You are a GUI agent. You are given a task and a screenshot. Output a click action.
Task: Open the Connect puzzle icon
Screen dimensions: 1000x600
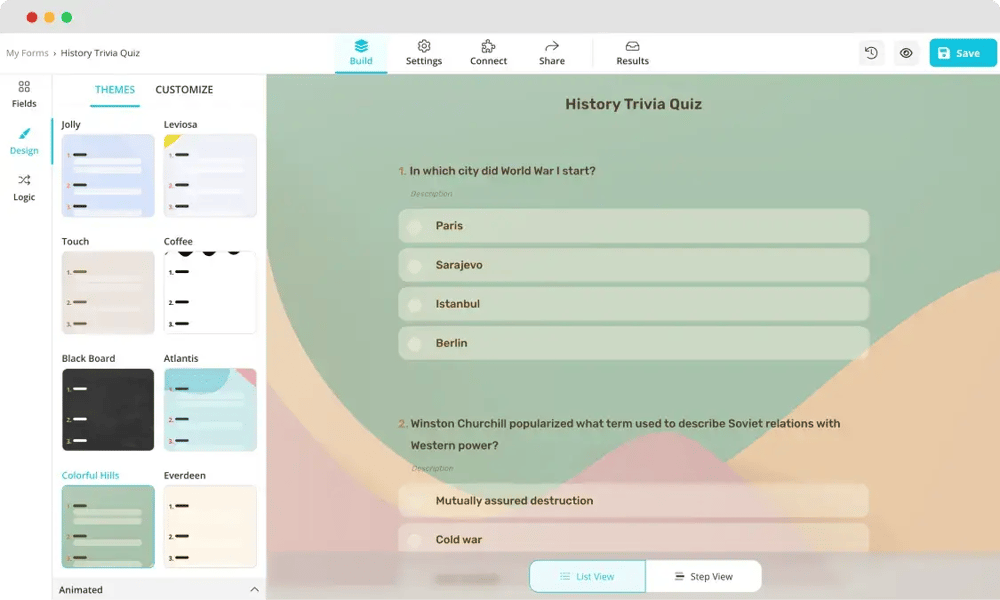point(488,47)
